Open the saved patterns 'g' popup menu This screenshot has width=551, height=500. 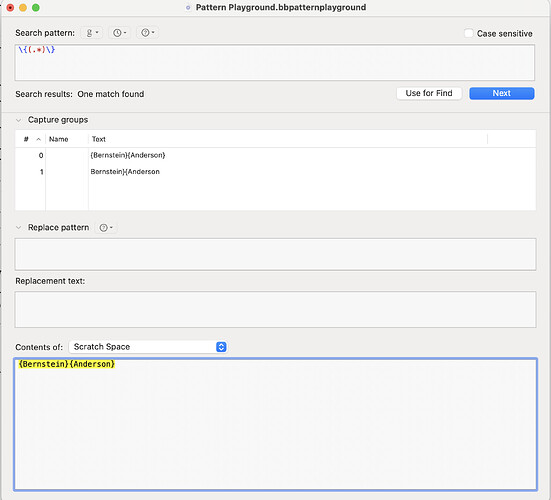point(92,33)
